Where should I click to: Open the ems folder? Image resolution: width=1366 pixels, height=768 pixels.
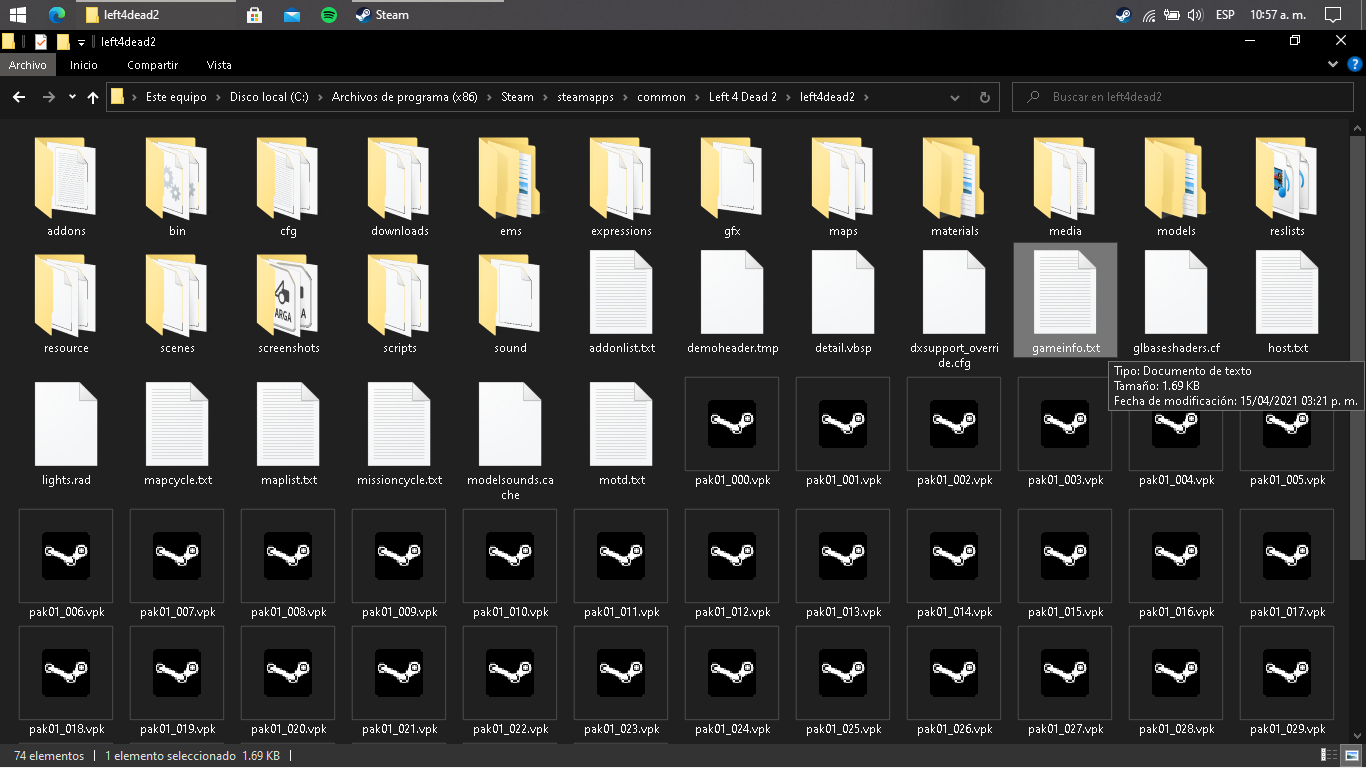tap(510, 188)
